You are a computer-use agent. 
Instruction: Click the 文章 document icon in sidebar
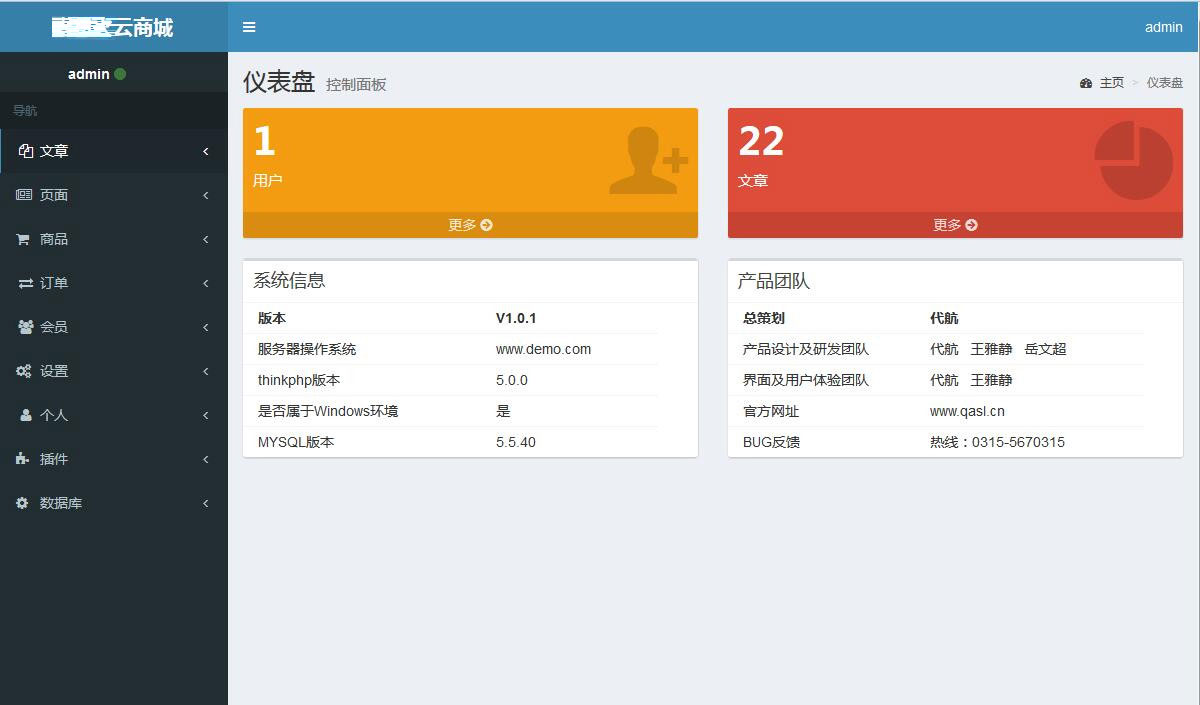26,151
